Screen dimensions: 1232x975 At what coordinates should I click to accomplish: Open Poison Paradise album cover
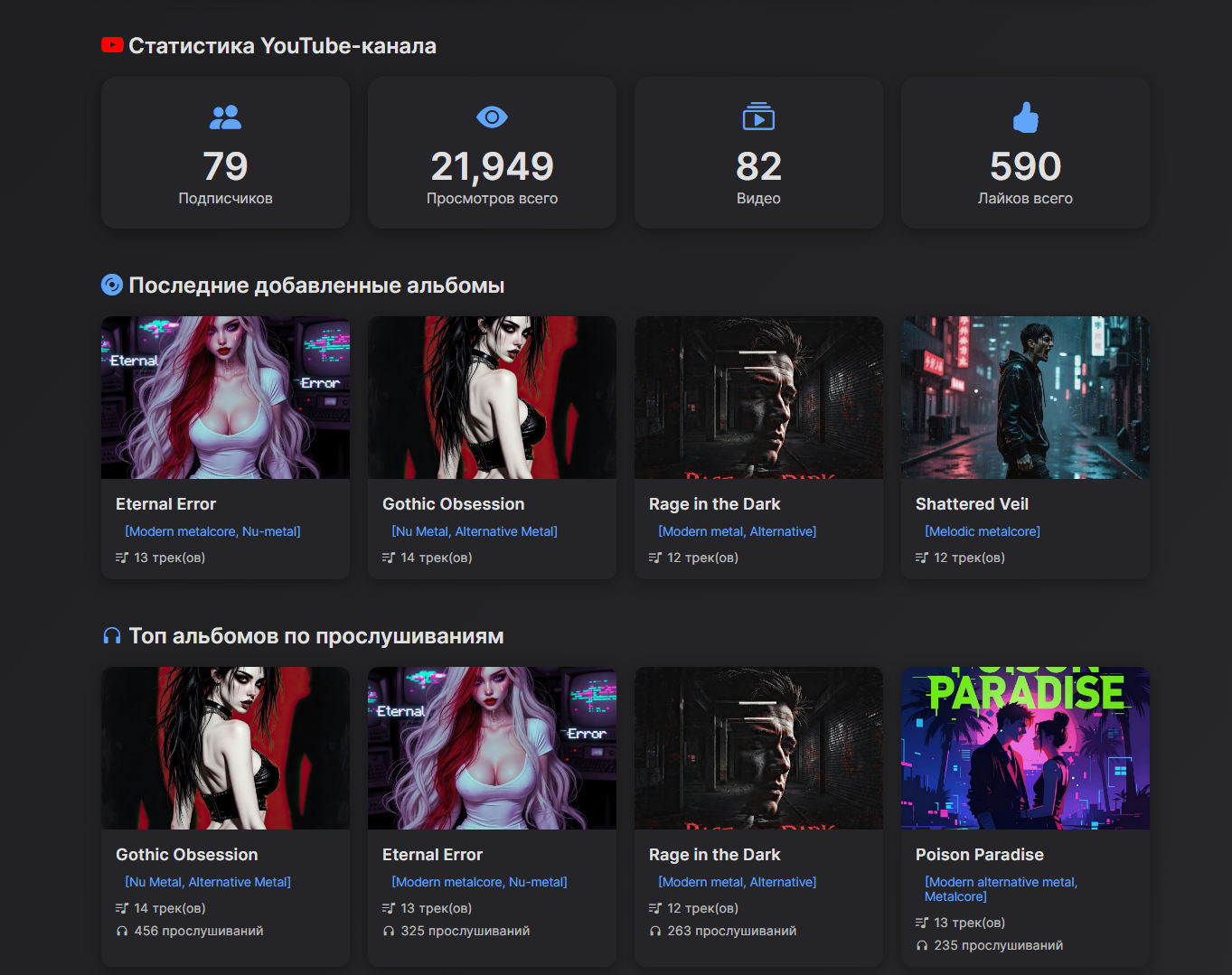pos(1025,748)
